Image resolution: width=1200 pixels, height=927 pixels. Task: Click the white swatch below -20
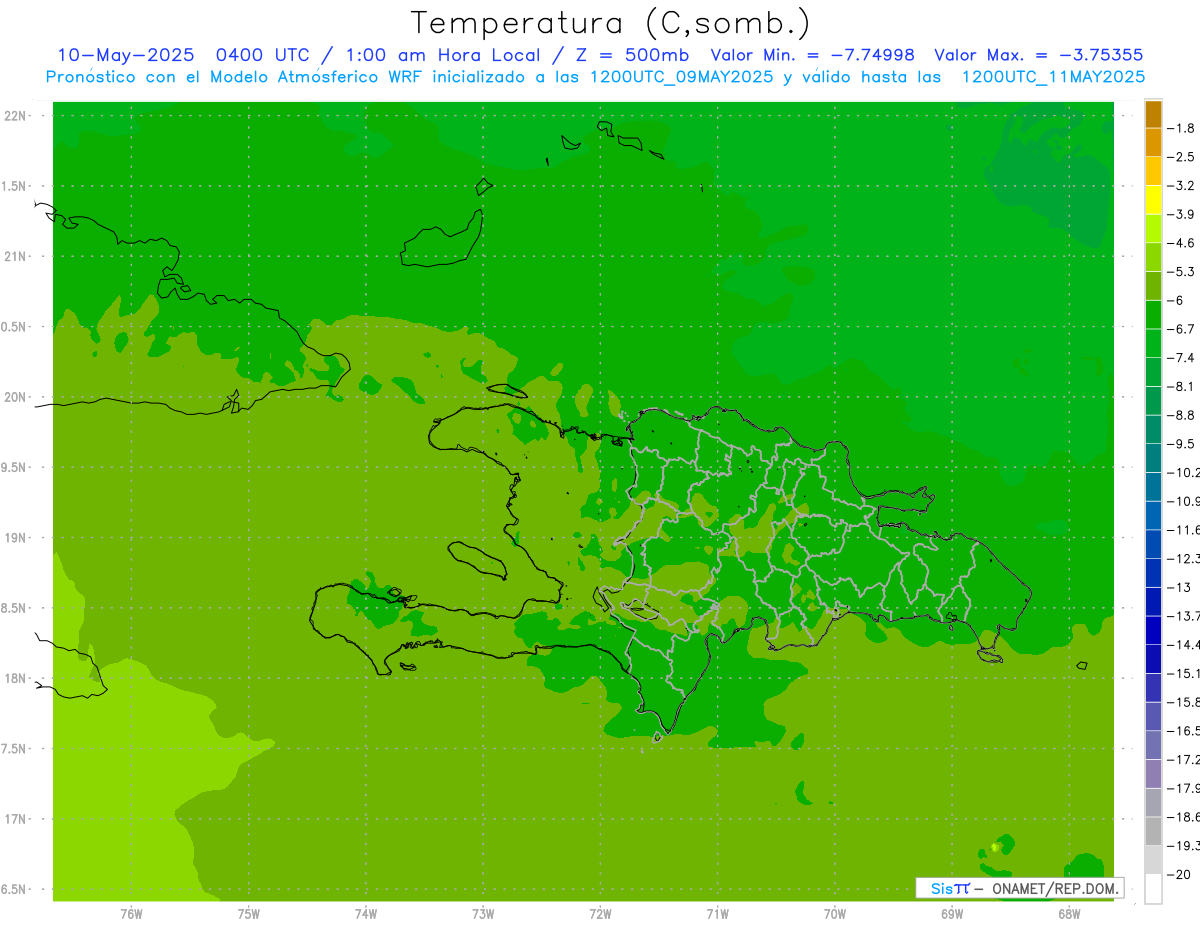[x=1153, y=889]
